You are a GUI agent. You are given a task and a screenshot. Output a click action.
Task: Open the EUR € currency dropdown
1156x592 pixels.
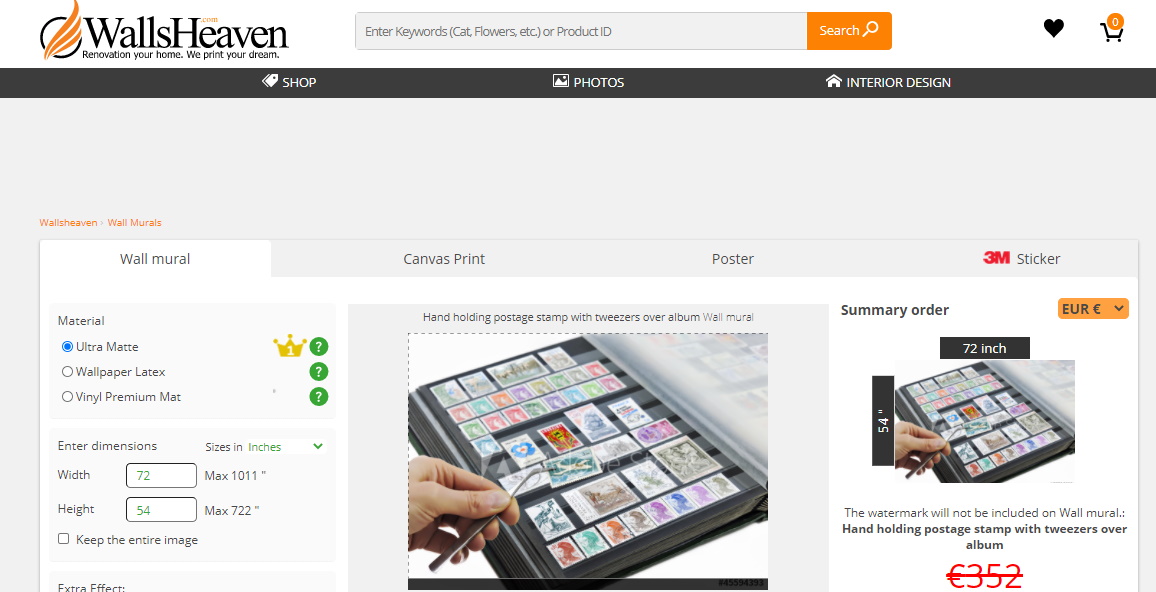[x=1093, y=309]
